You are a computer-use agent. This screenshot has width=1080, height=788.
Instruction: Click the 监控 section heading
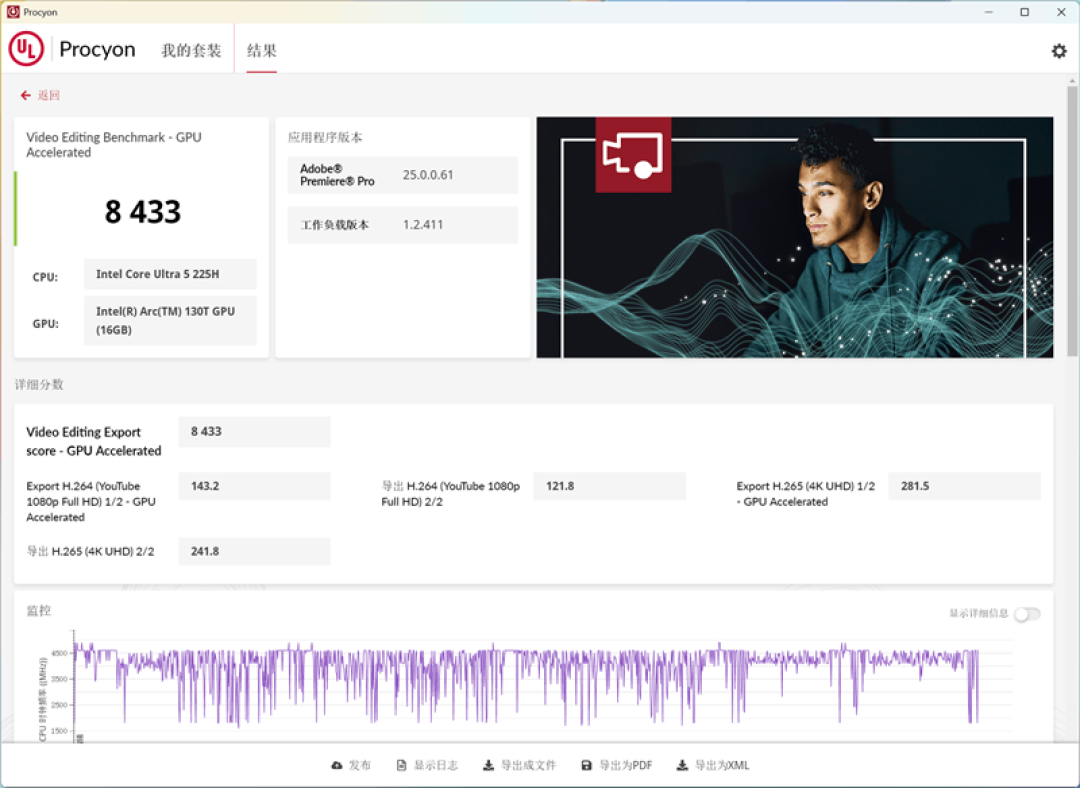(39, 610)
